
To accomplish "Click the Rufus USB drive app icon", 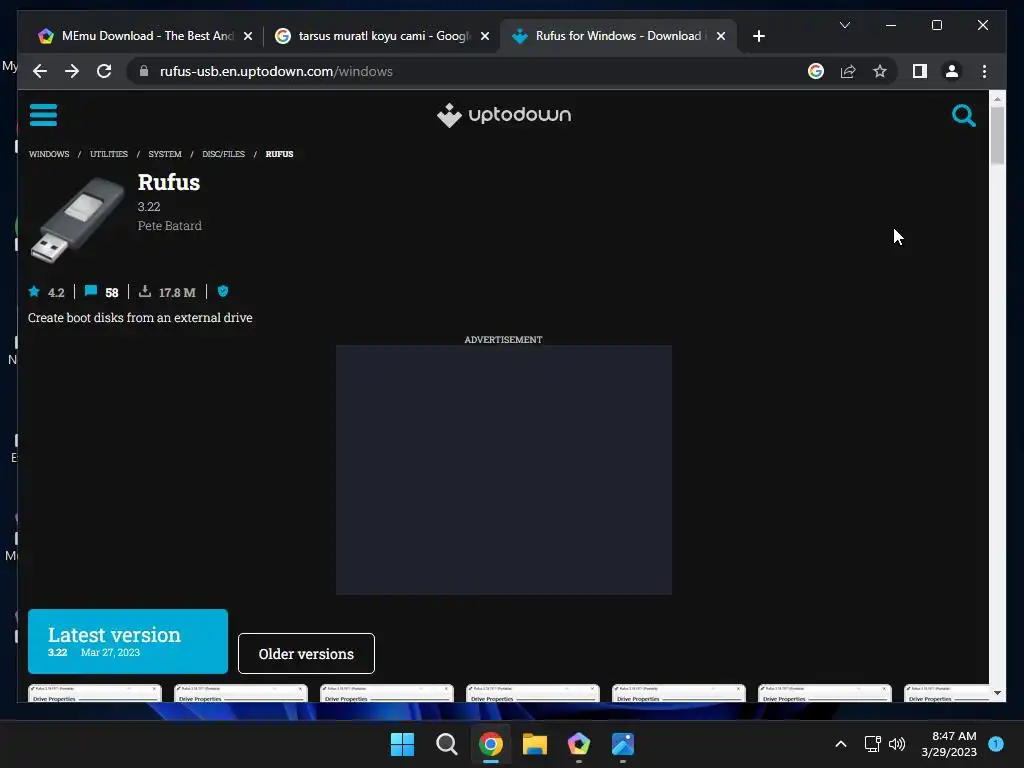I will [77, 219].
